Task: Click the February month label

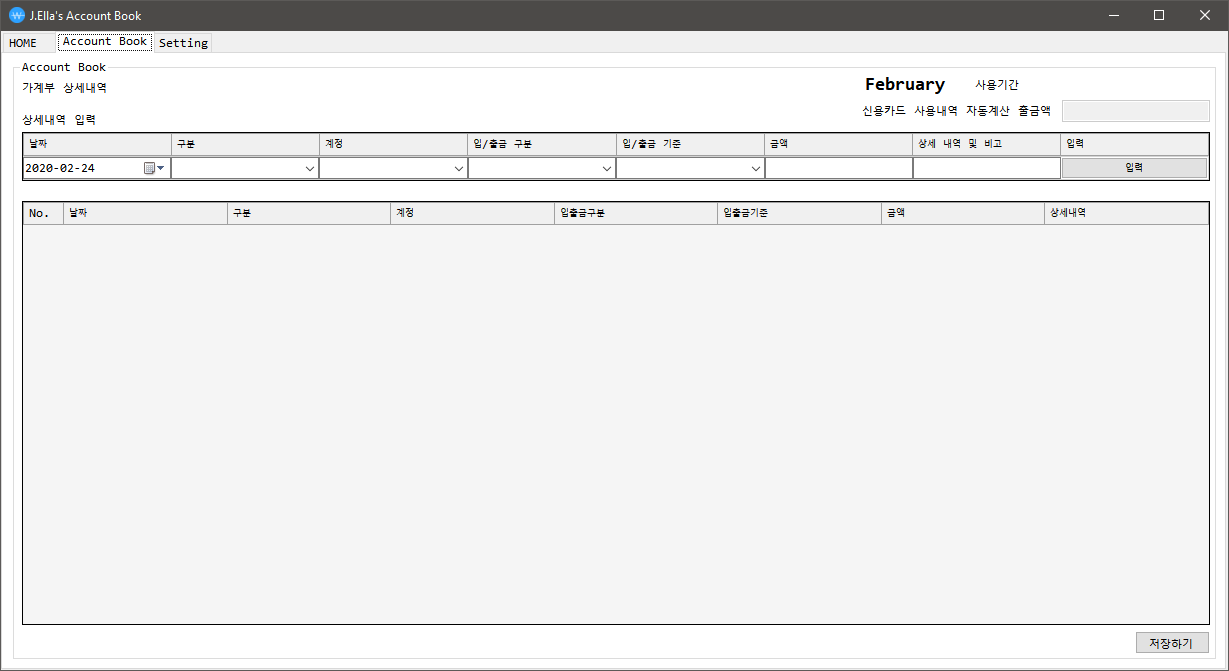Action: click(905, 84)
